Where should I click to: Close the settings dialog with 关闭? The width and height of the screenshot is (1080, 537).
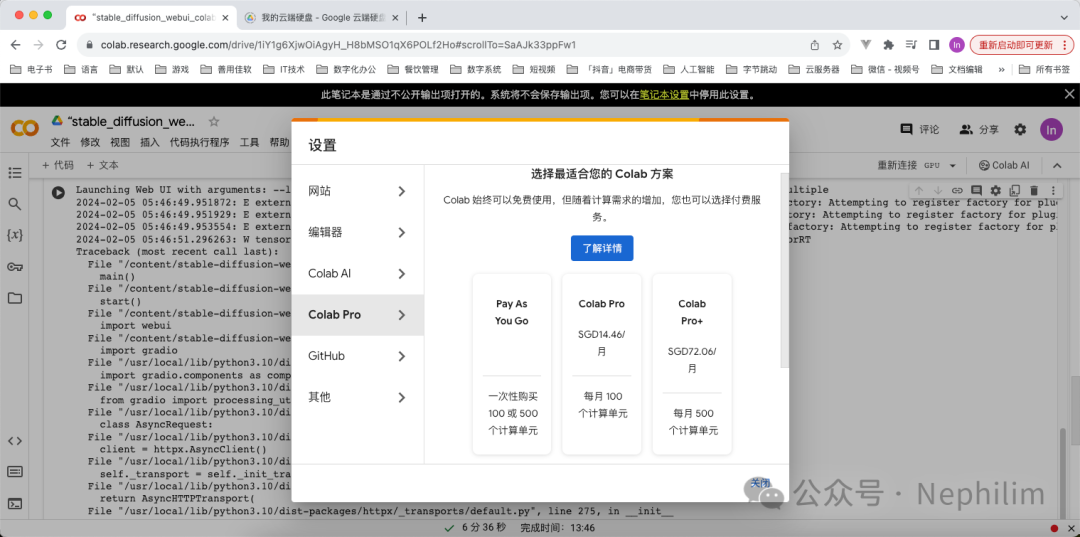760,483
